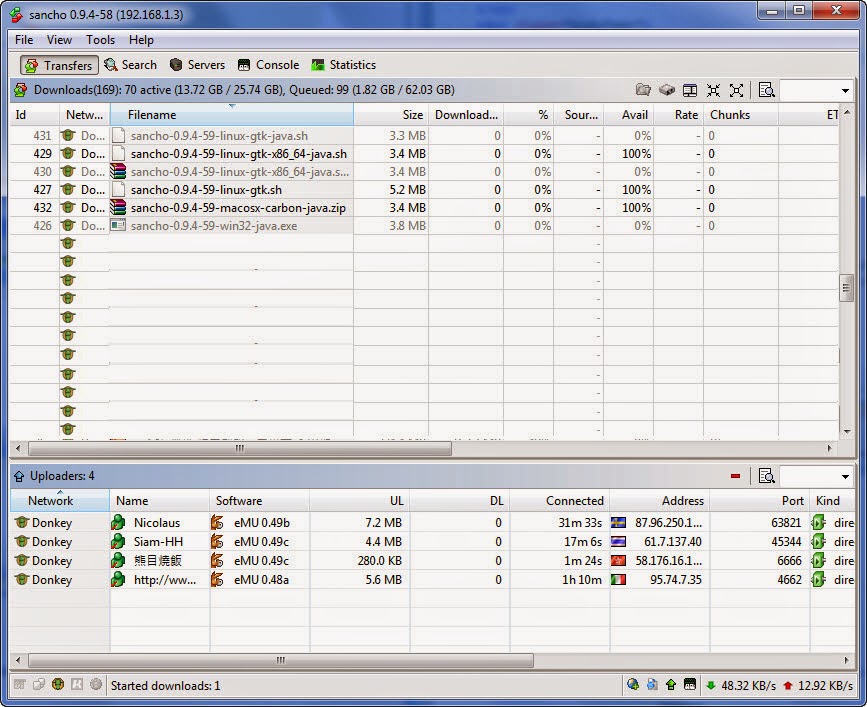Click the Italian flag icon next to 95.74.7.35
The height and width of the screenshot is (707, 867).
(x=618, y=579)
